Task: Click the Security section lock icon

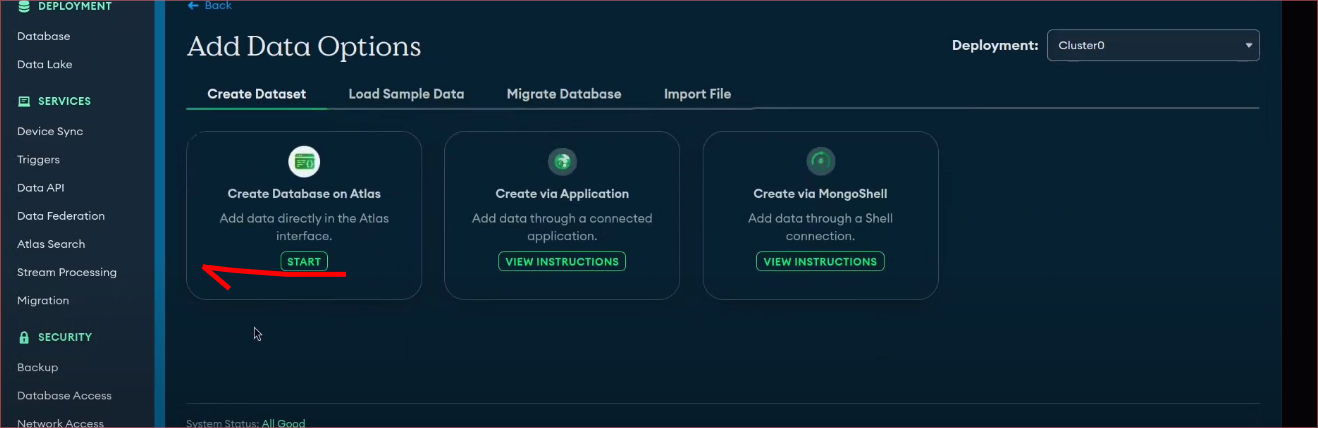Action: pyautogui.click(x=24, y=337)
